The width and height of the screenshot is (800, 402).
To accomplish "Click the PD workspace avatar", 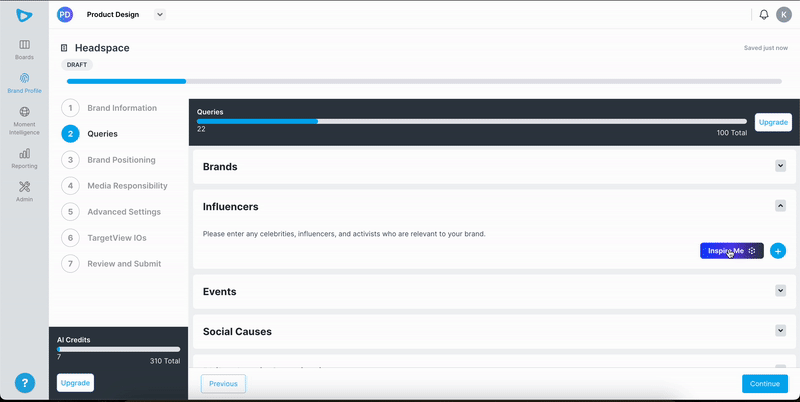I will (x=65, y=14).
